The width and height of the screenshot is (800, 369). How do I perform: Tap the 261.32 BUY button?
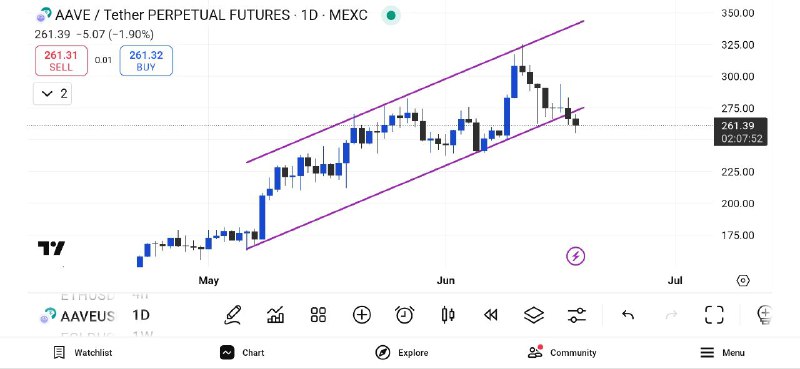146,60
